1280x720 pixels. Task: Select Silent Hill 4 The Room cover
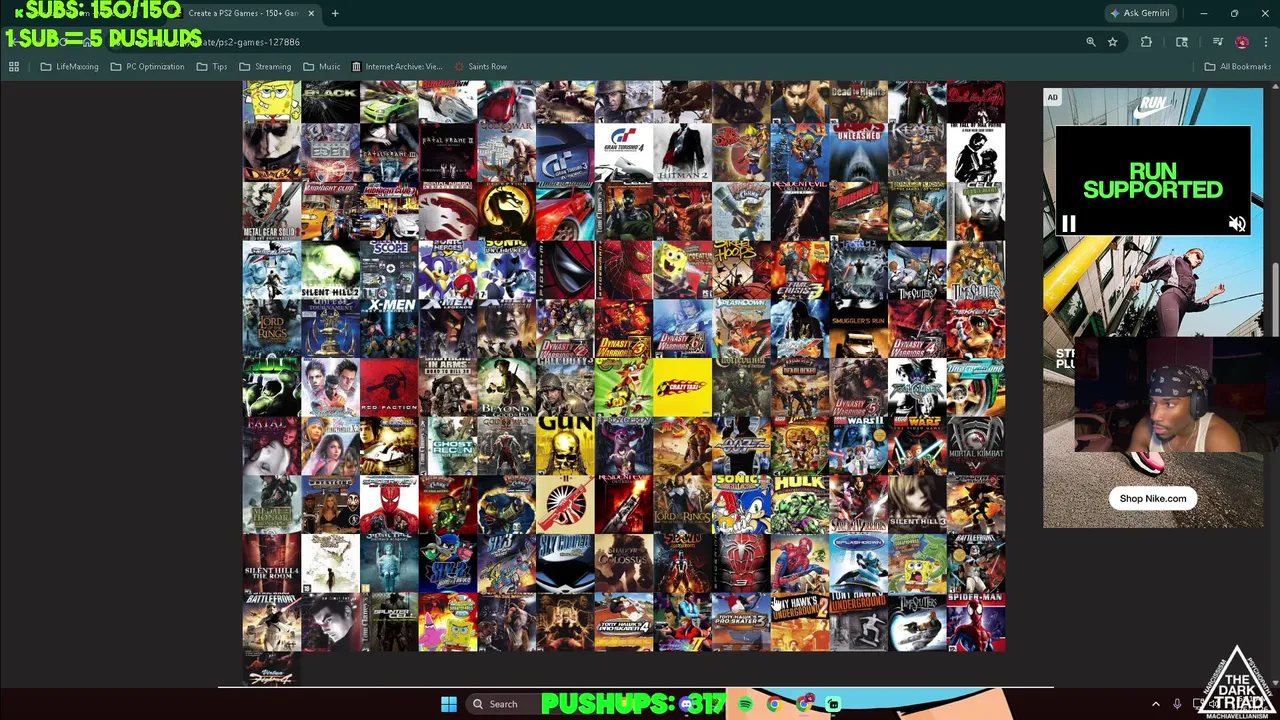point(272,564)
